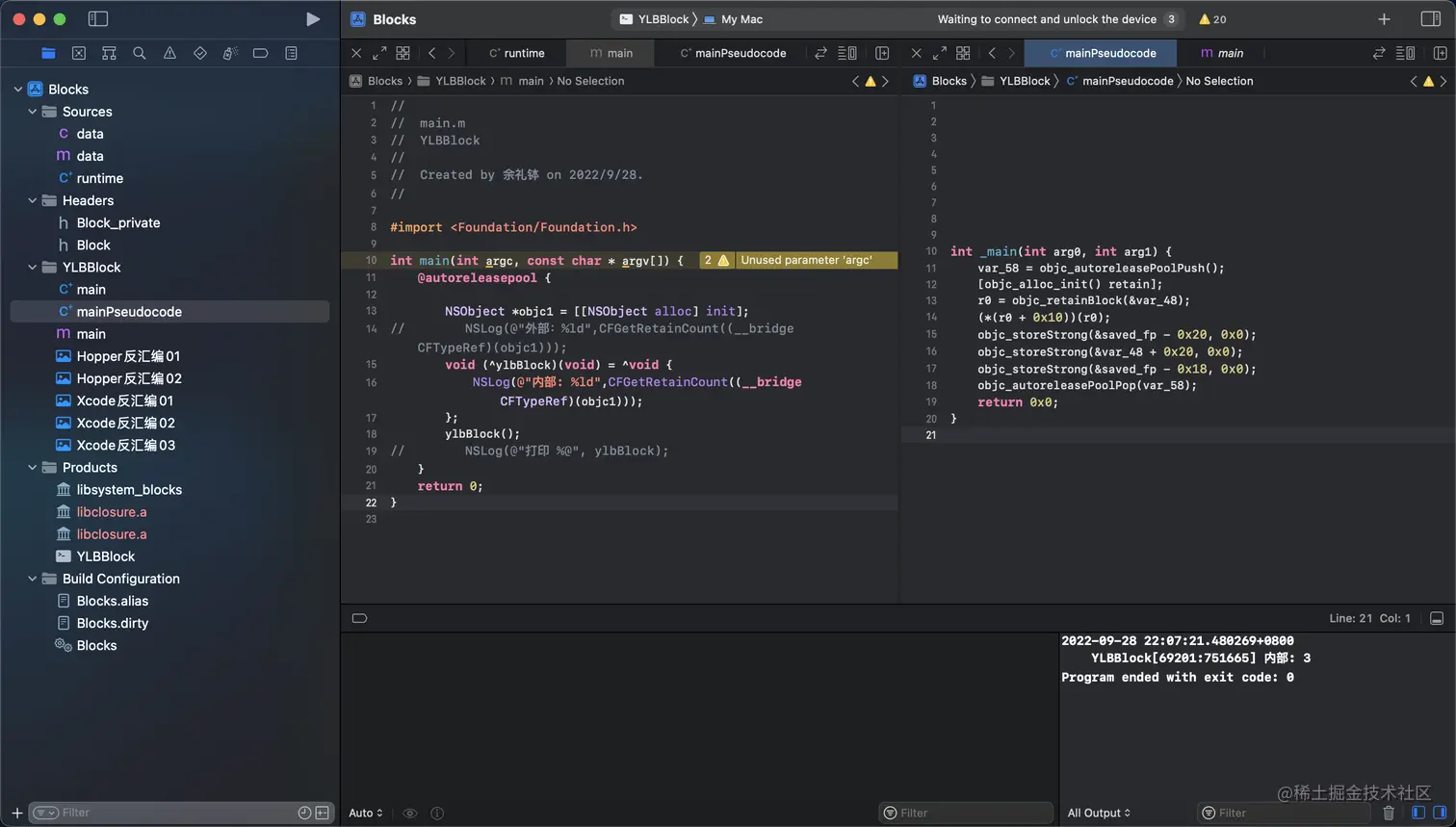Select Block_private header file
The height and width of the screenshot is (827, 1456).
[x=117, y=223]
